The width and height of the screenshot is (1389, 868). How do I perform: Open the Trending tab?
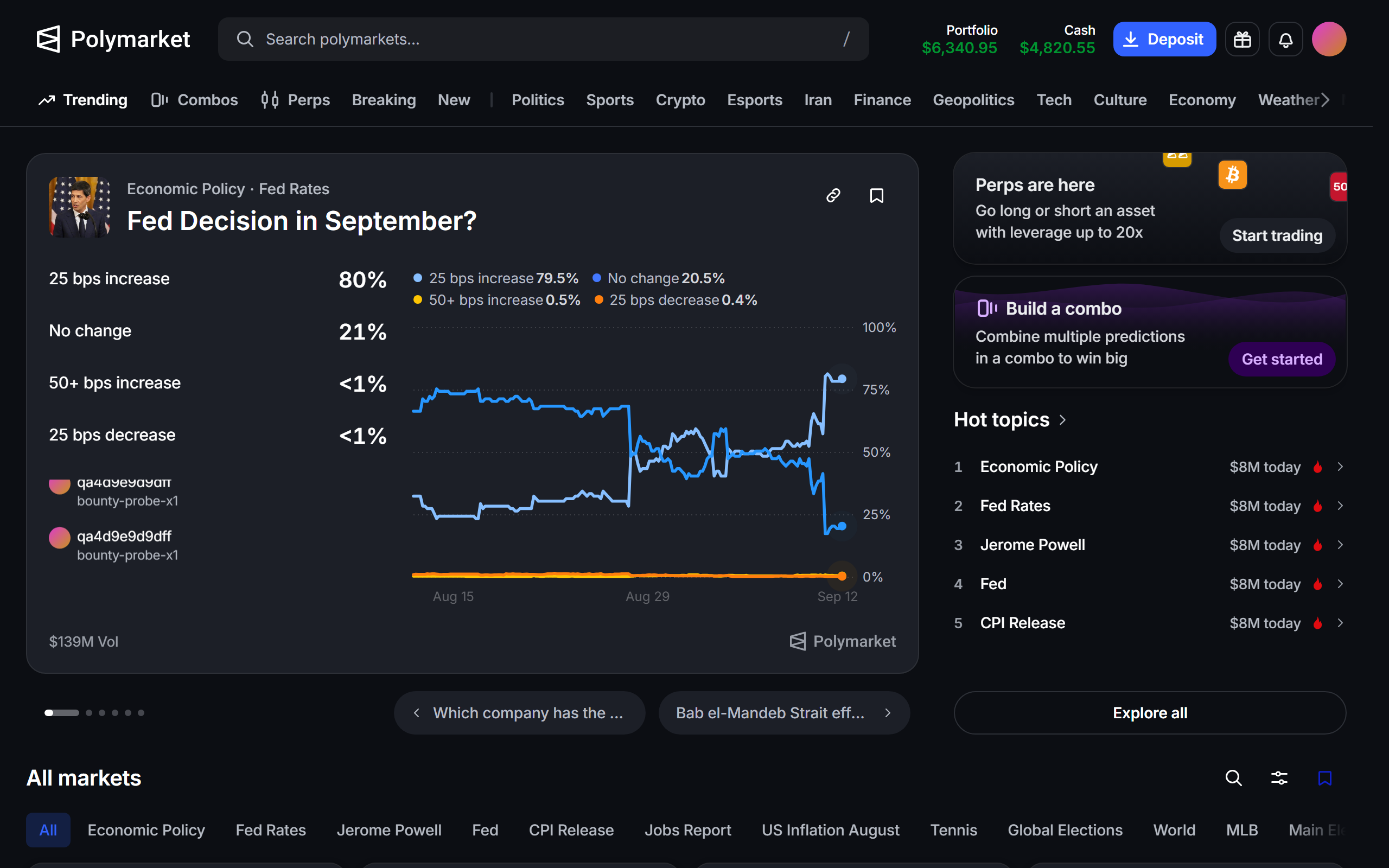tap(82, 100)
